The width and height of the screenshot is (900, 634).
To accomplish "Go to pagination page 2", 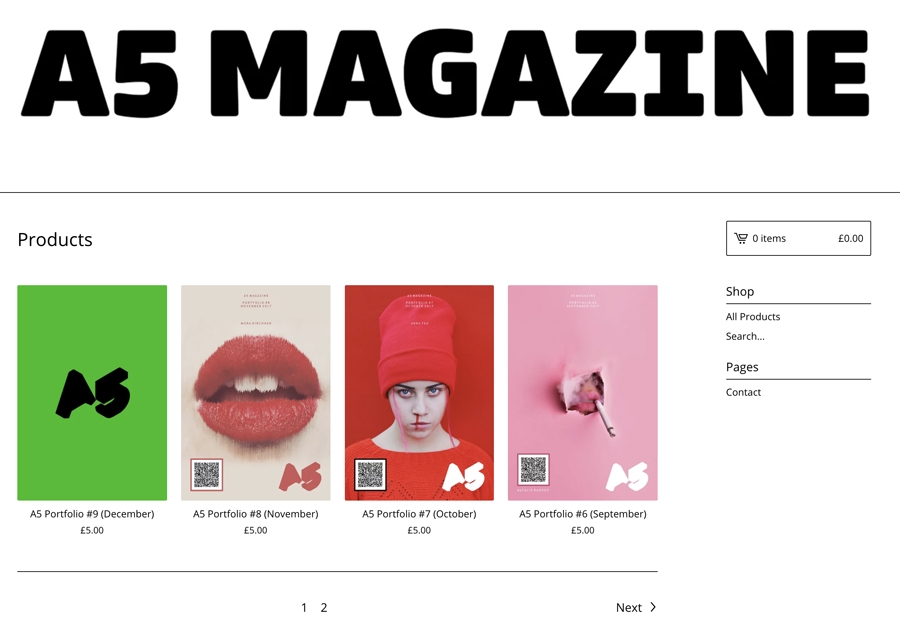I will 324,608.
